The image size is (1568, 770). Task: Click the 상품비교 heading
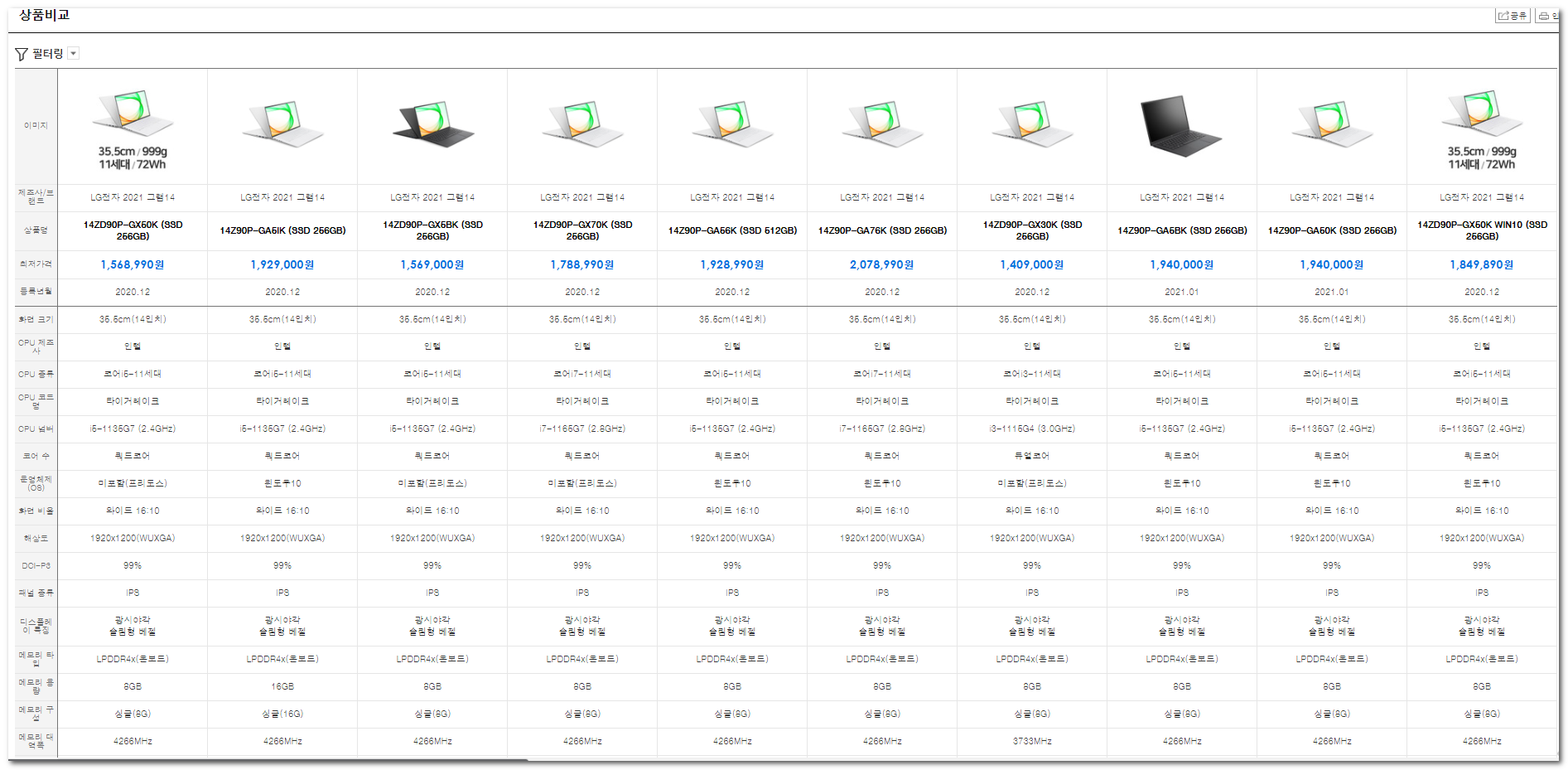(45, 15)
